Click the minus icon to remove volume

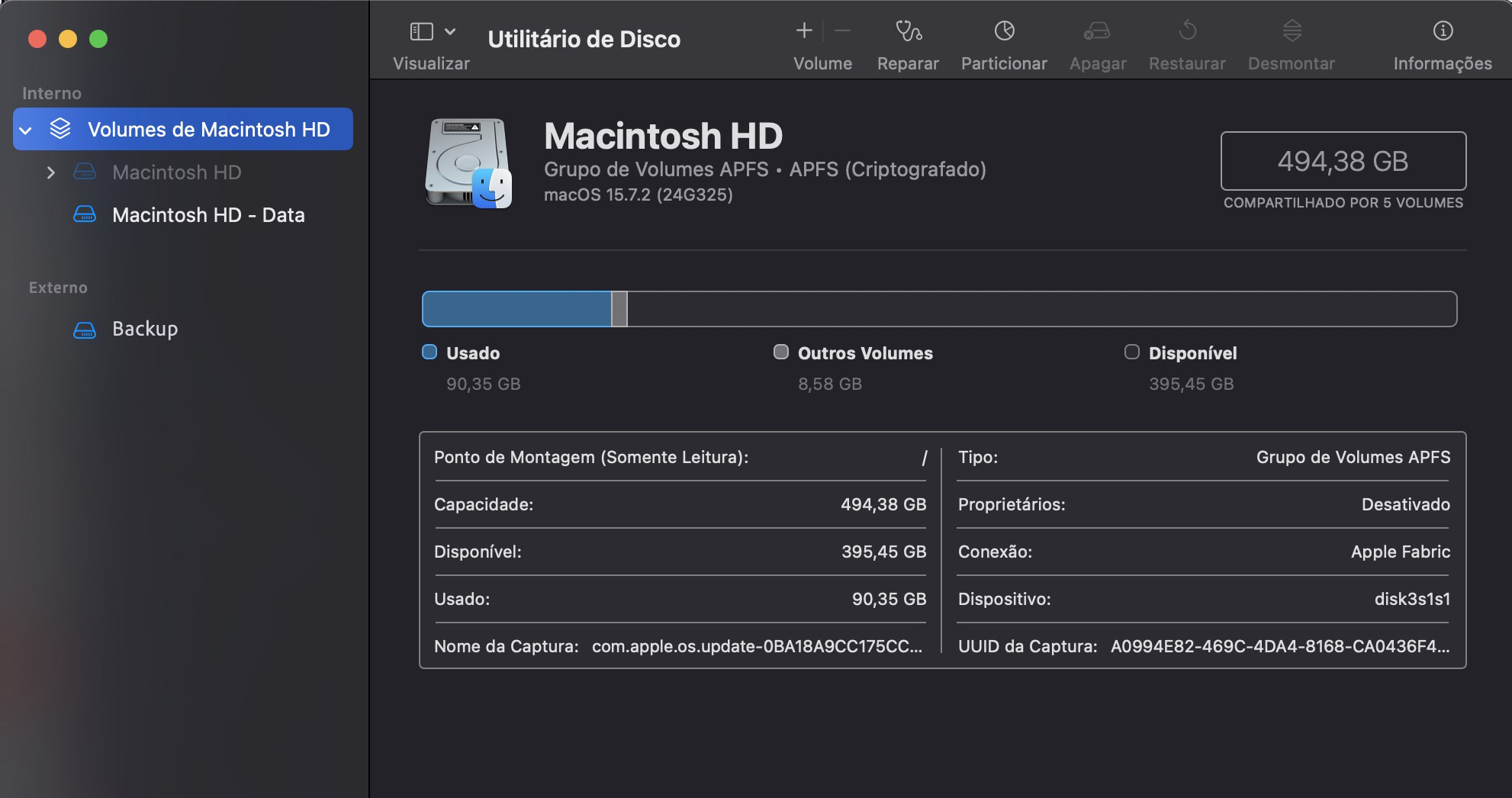click(841, 32)
